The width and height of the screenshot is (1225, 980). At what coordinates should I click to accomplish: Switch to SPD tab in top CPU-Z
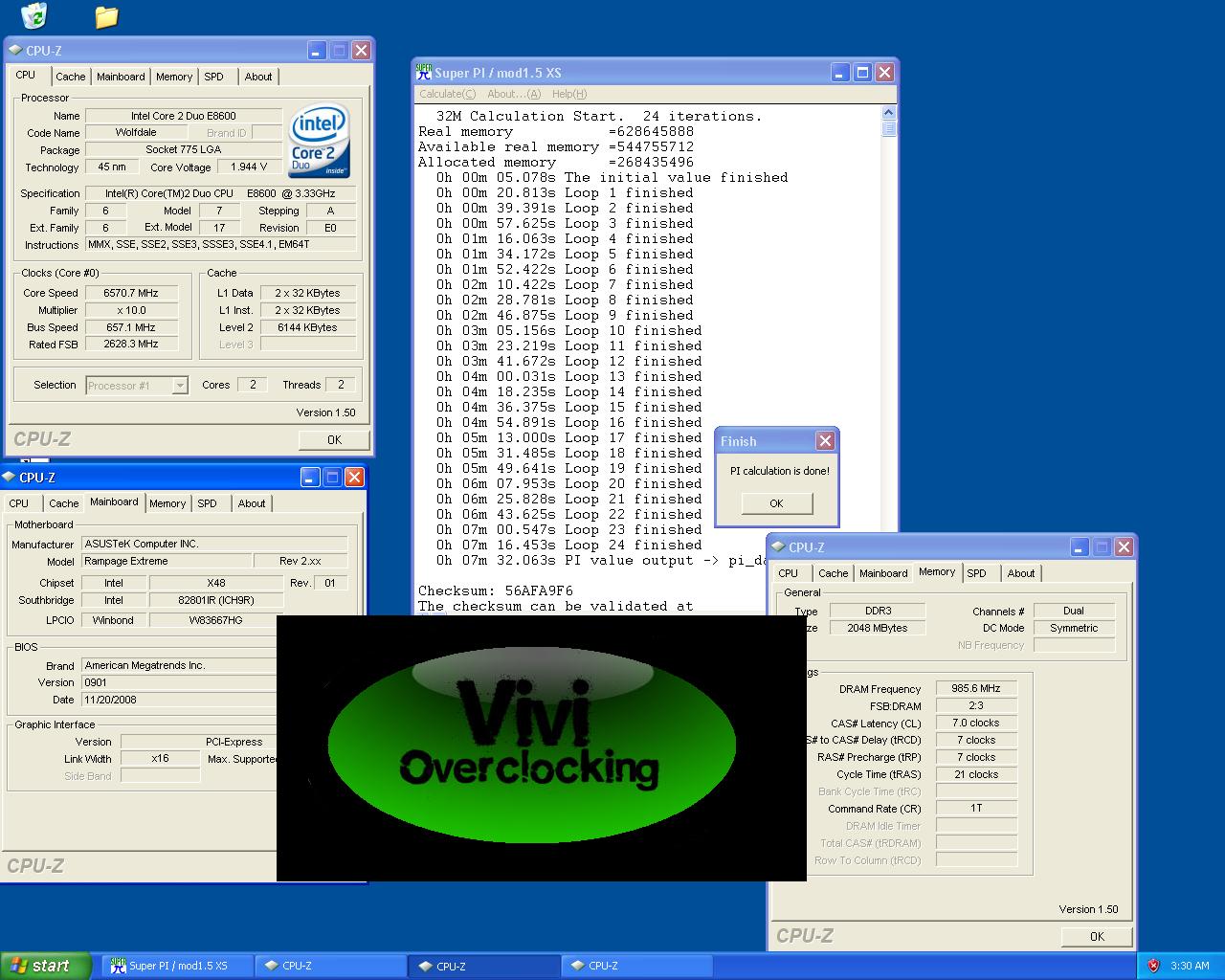(214, 77)
